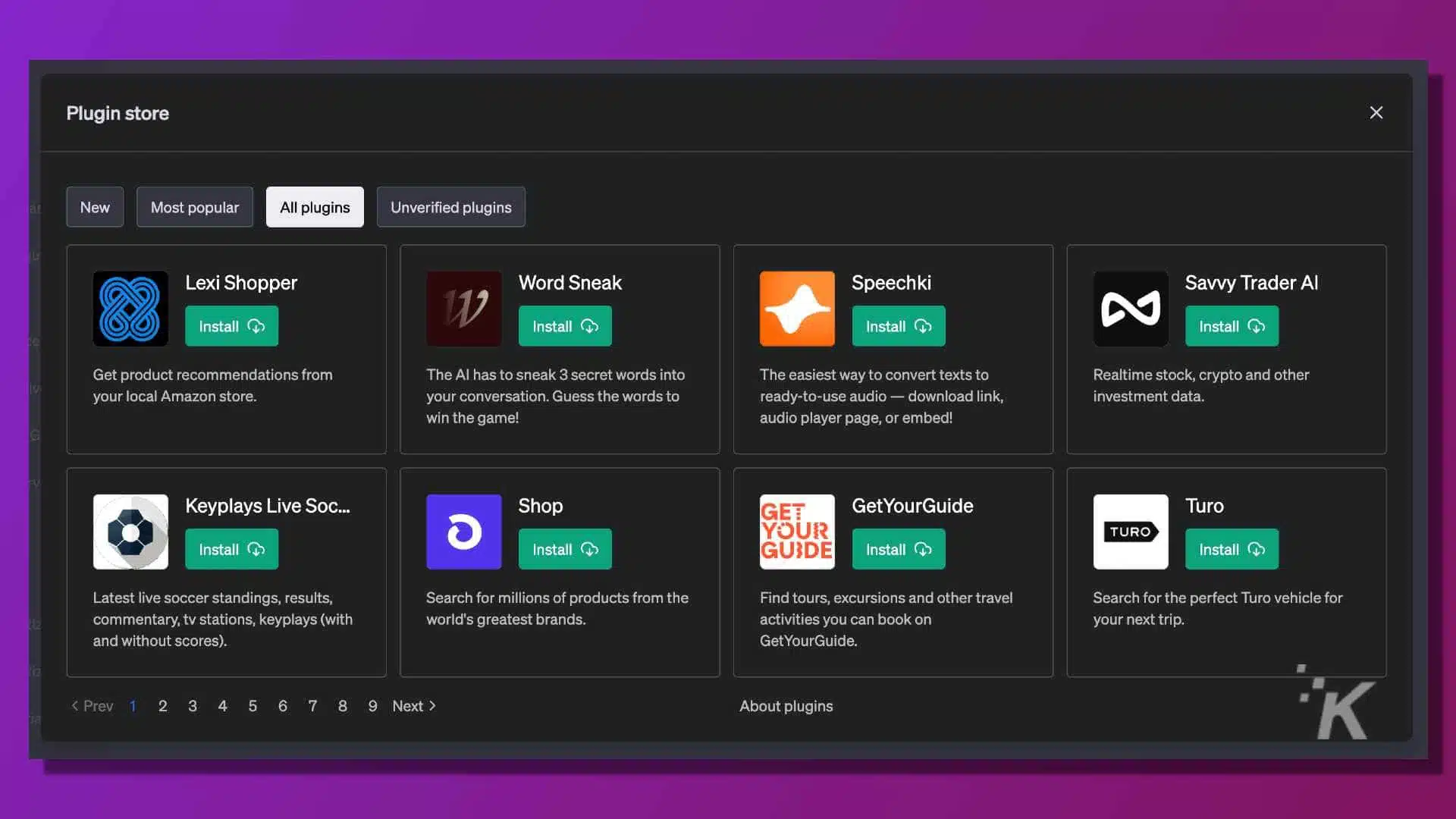Screen dimensions: 1456x819
Task: Install the Speechki plugin
Action: coord(898,326)
